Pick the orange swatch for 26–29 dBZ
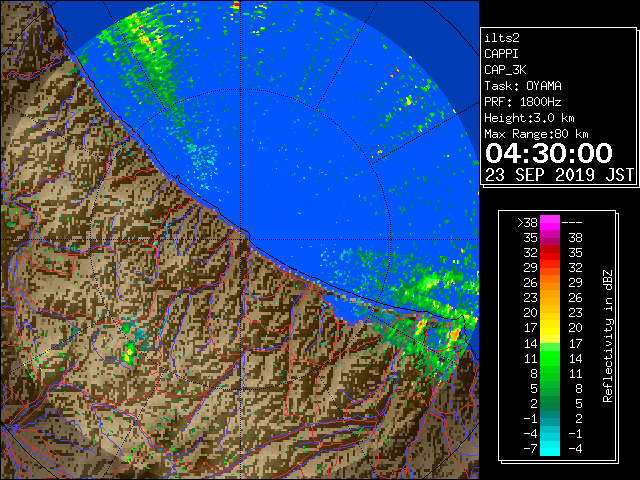 [x=550, y=282]
